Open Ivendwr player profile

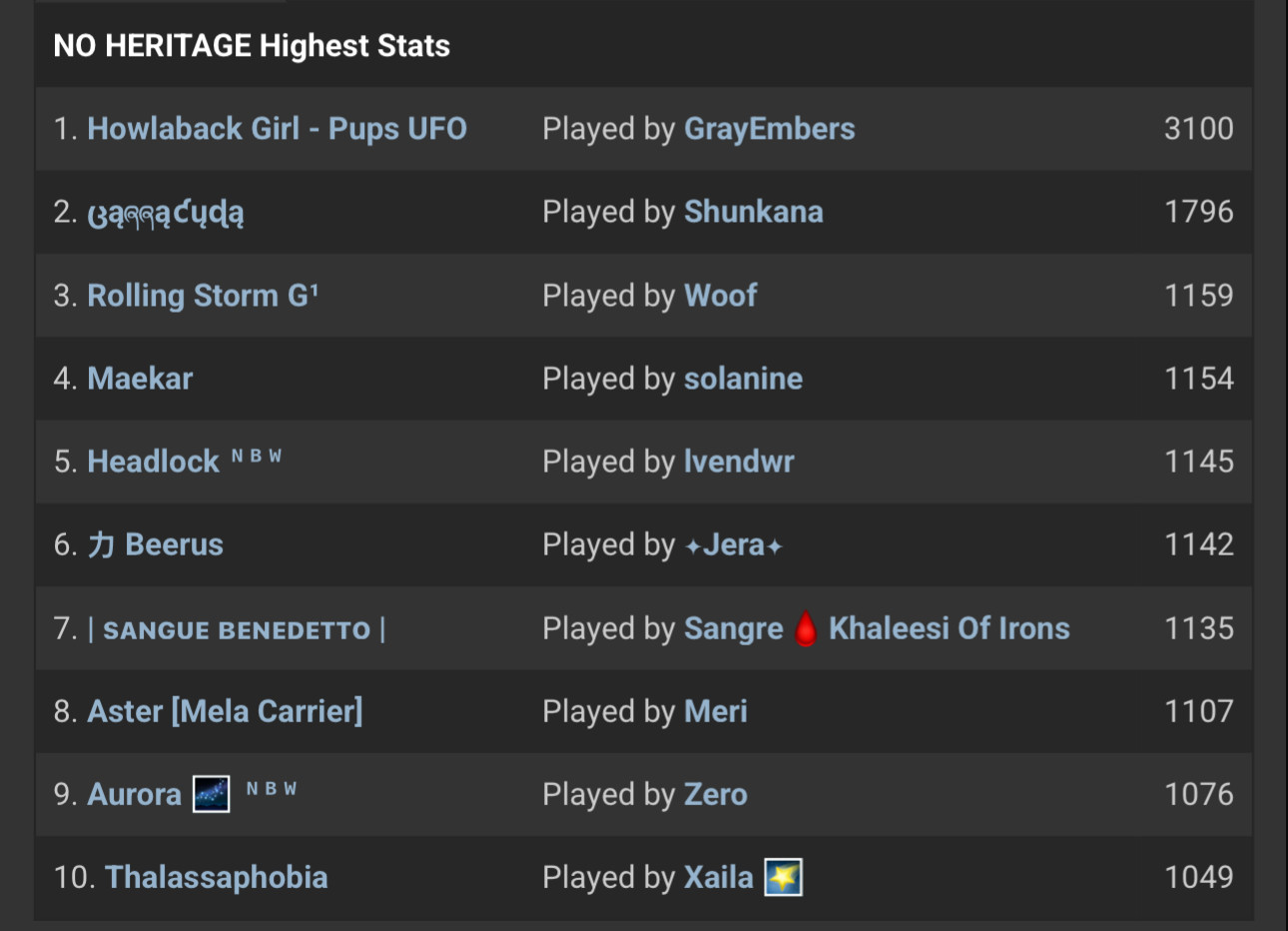coord(740,462)
